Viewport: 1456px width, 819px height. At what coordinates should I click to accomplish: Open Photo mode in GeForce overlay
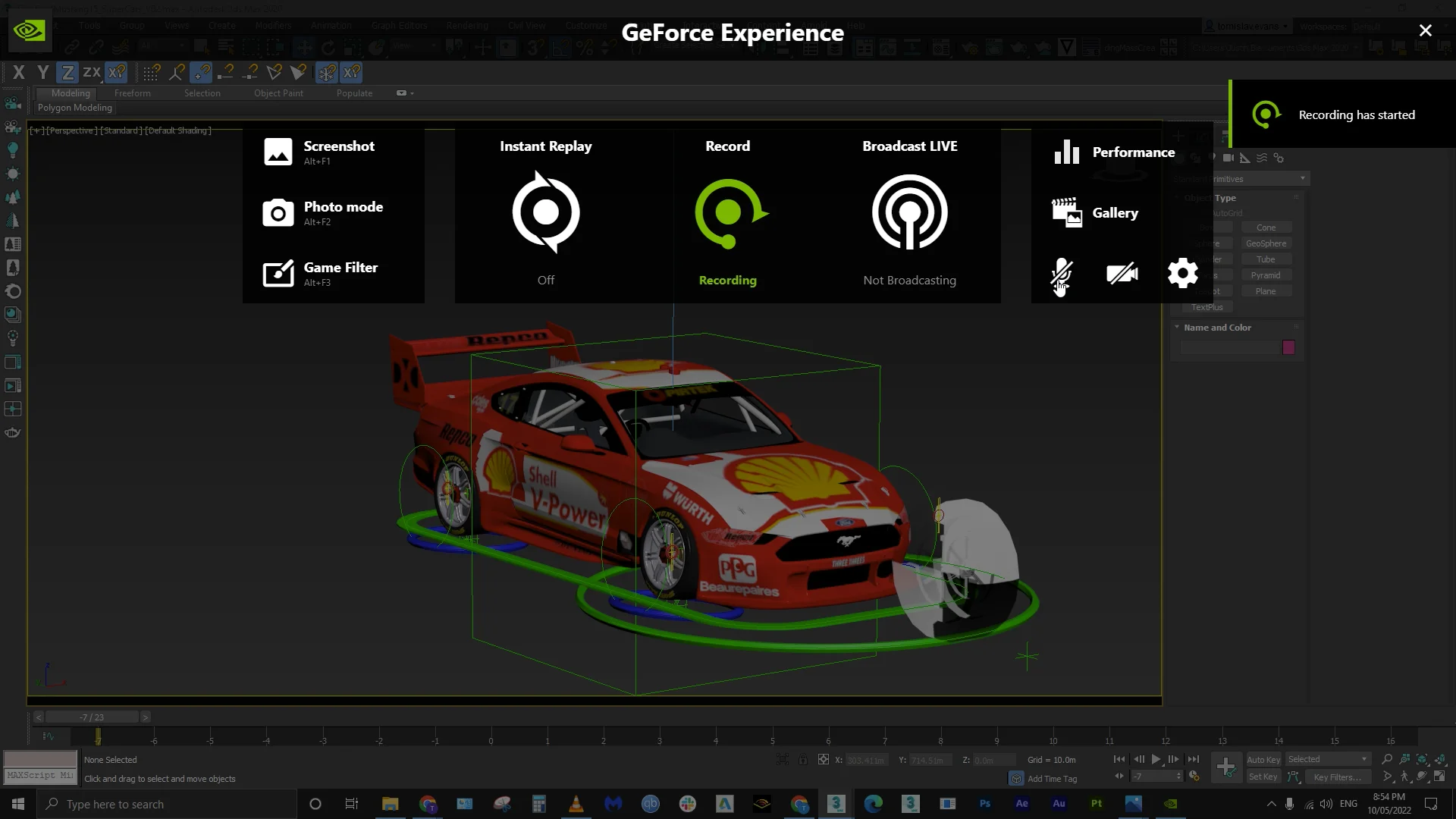click(x=323, y=212)
